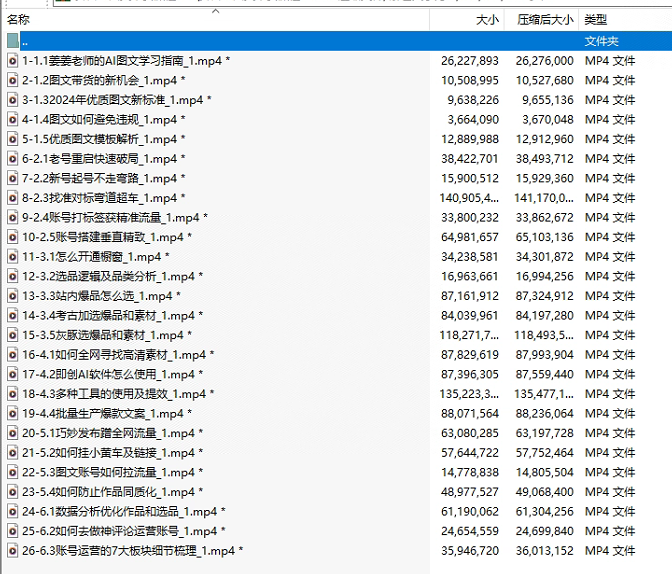Image resolution: width=672 pixels, height=574 pixels.
Task: Sort the list by the 名称 column header
Action: [18, 20]
